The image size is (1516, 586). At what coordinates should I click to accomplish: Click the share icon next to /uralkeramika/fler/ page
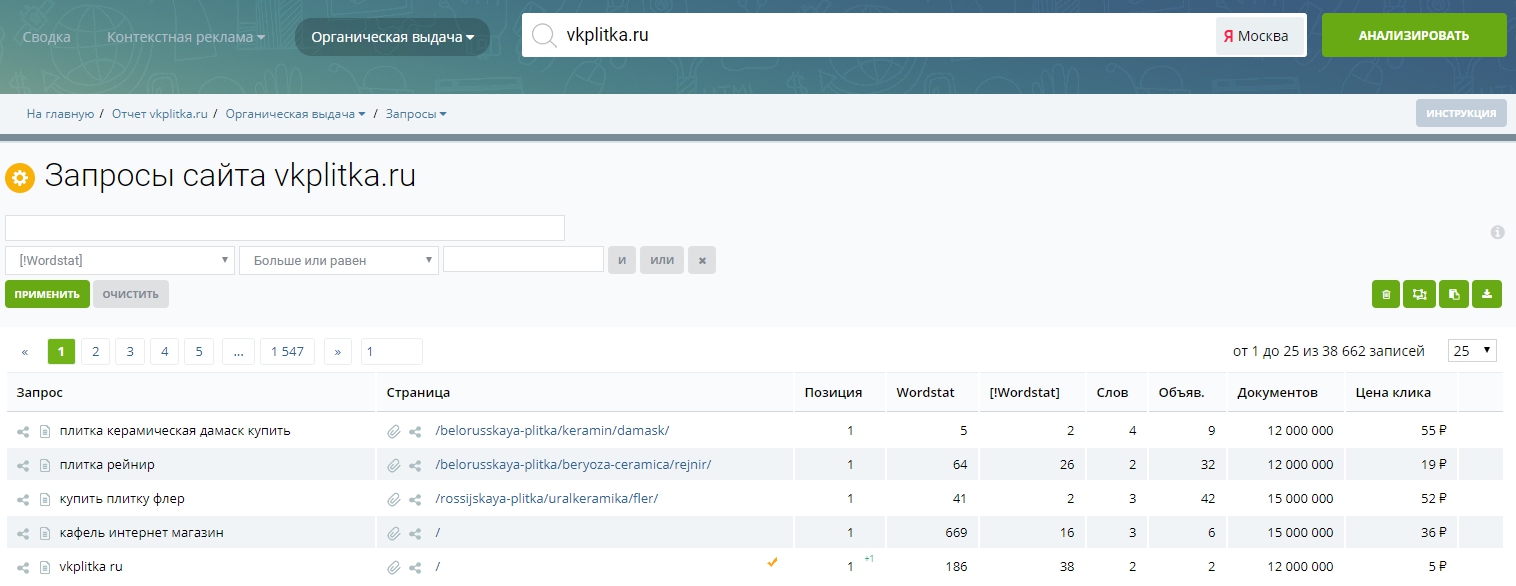[415, 499]
